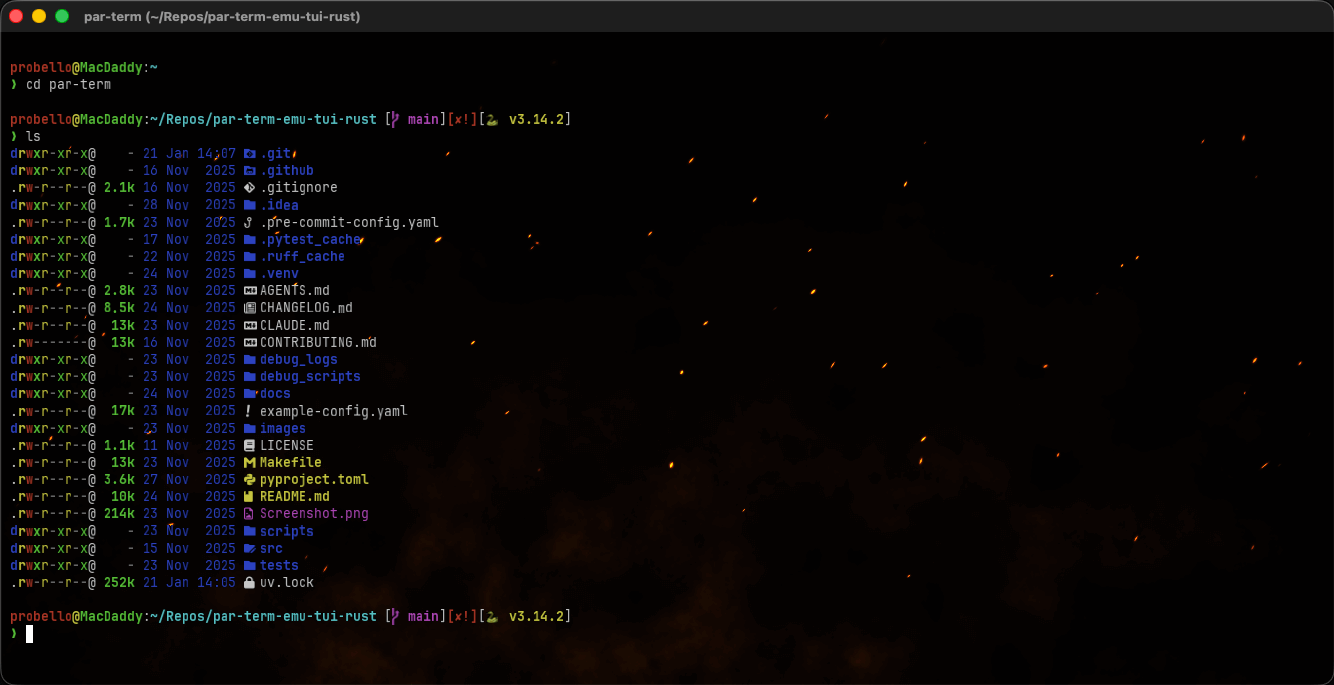Screen dimensions: 1334x685
Task: Click the src directory name
Action: tap(271, 548)
